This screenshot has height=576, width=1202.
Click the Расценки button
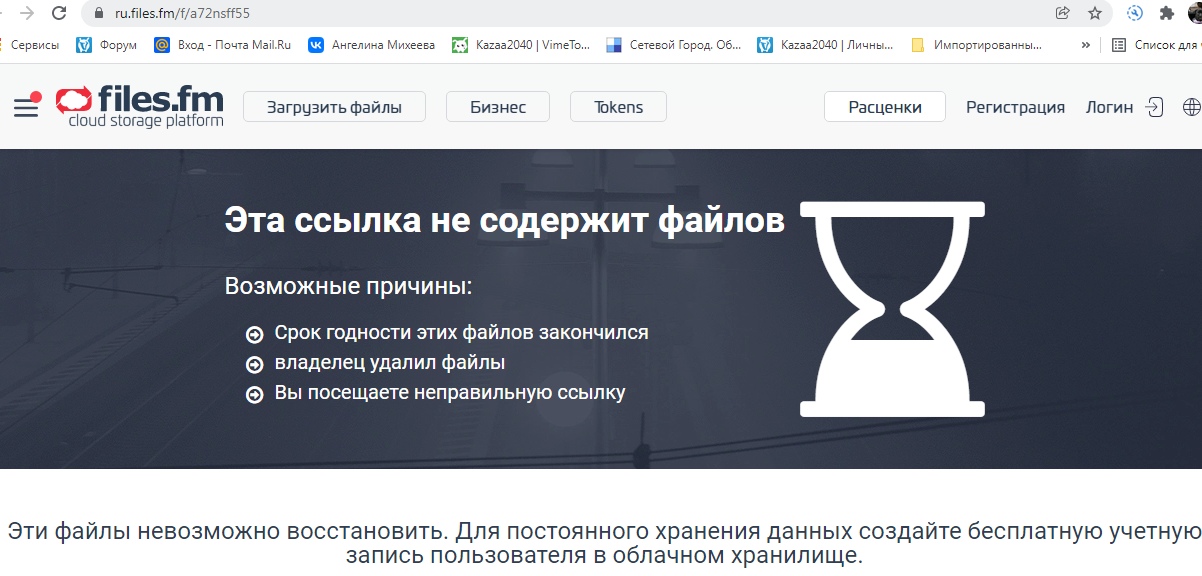[884, 107]
